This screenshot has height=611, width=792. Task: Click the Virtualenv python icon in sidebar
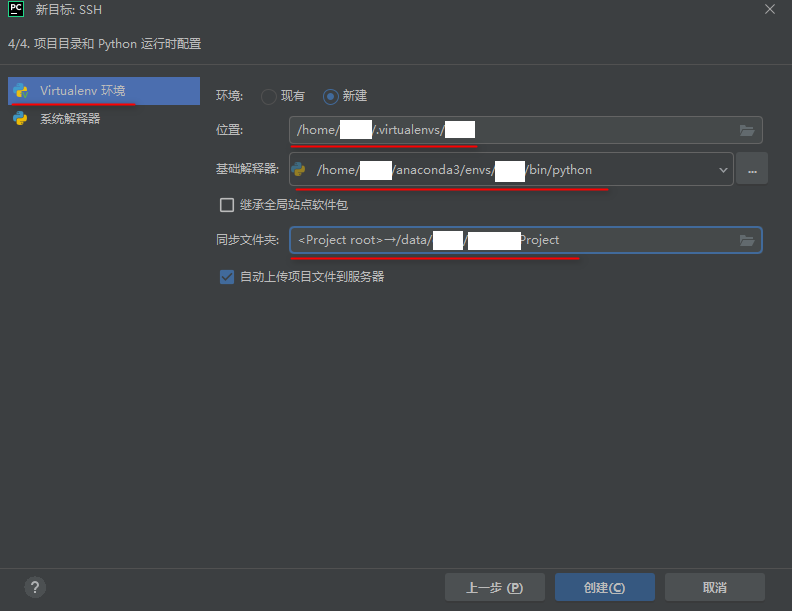[21, 91]
